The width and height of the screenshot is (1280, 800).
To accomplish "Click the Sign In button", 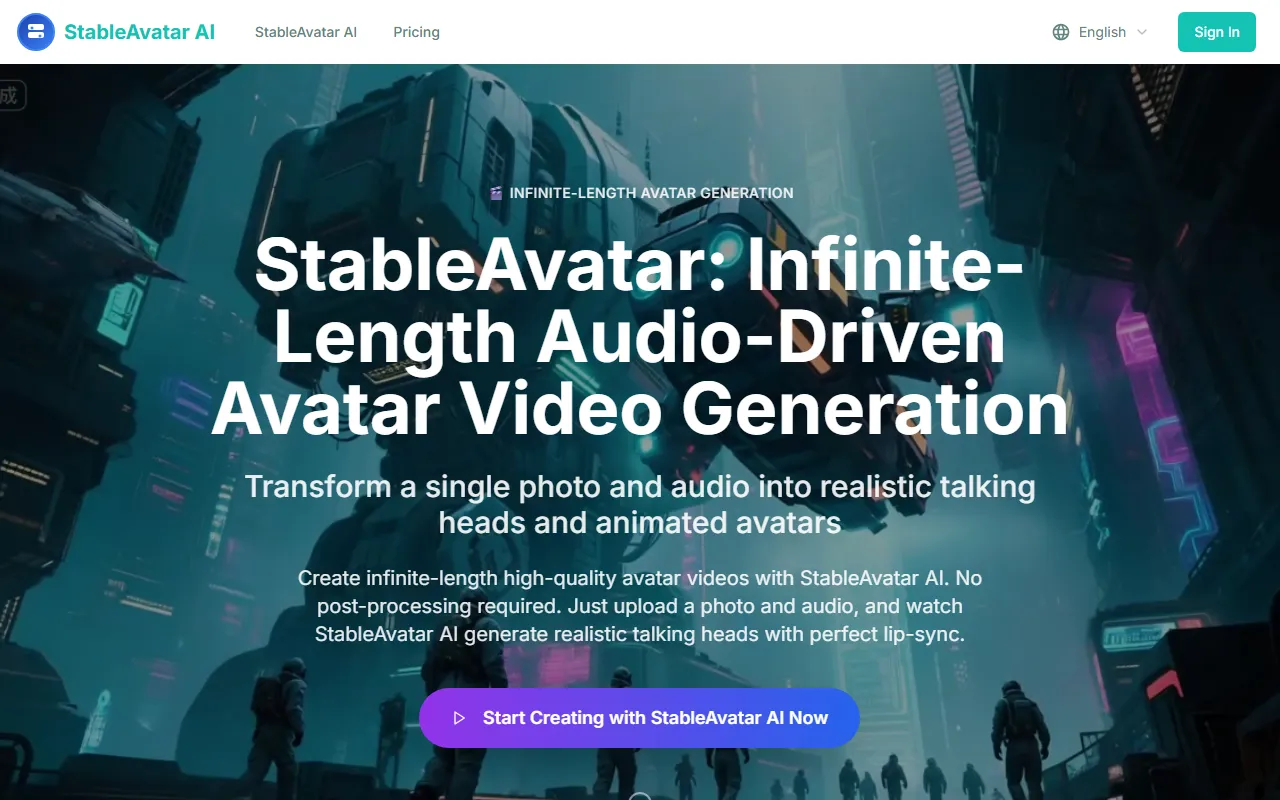I will [1216, 32].
